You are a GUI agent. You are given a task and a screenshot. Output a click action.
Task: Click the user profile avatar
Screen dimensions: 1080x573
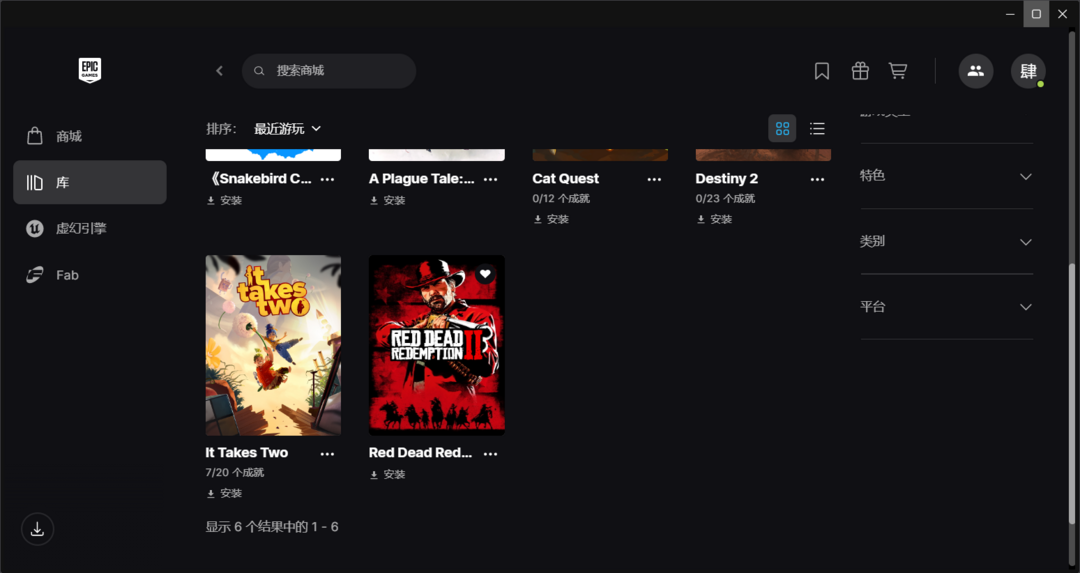[1027, 71]
